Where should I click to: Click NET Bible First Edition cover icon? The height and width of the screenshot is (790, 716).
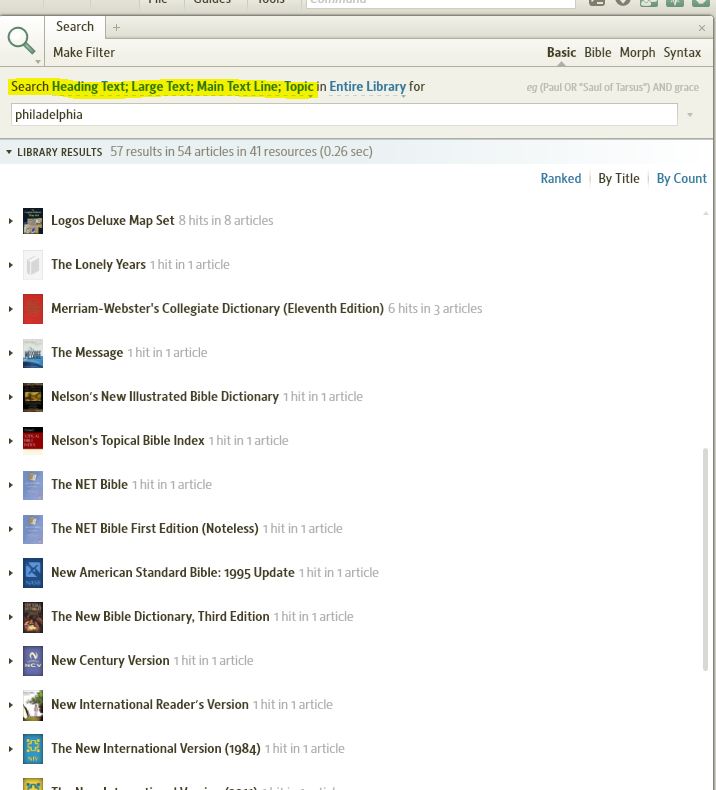click(33, 529)
